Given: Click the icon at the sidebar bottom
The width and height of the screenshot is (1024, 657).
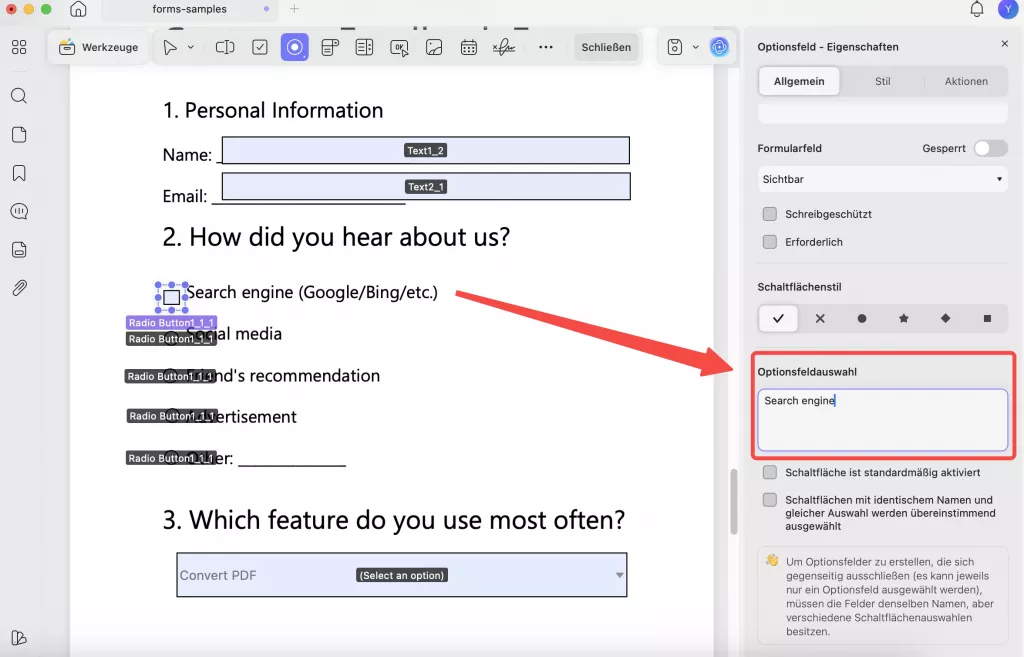Looking at the screenshot, I should pos(19,638).
